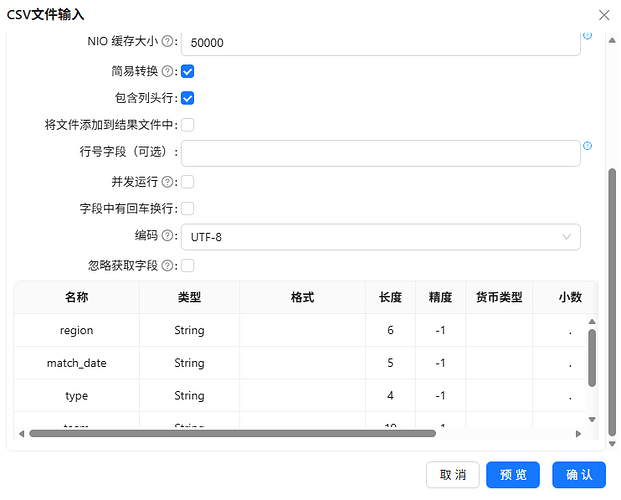This screenshot has width=621, height=500.
Task: Click help icon beside 并发运行
Action: (x=168, y=182)
